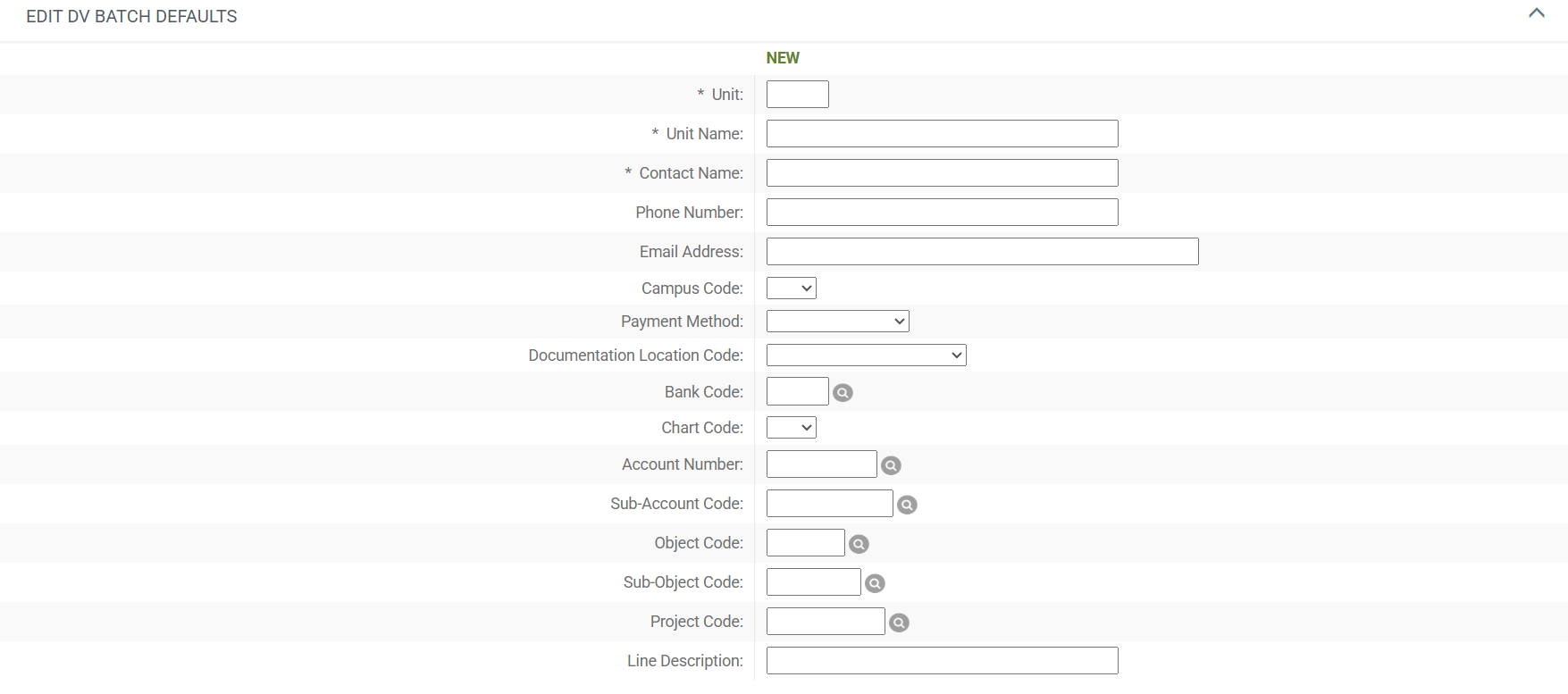Click the Account Number search icon

pyautogui.click(x=891, y=465)
